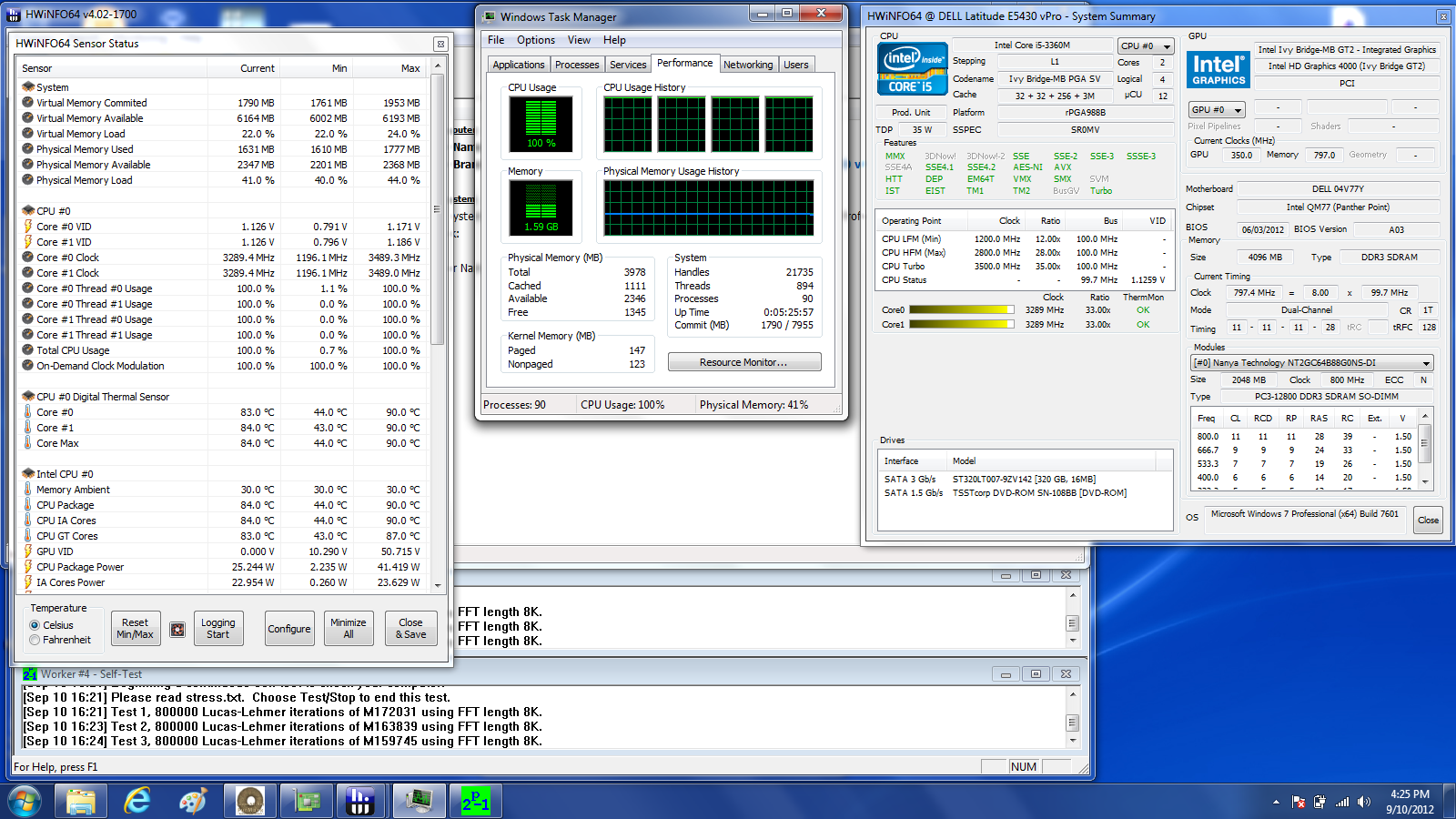Open Internet Explorer from the taskbar
The width and height of the screenshot is (1456, 819).
click(x=137, y=801)
